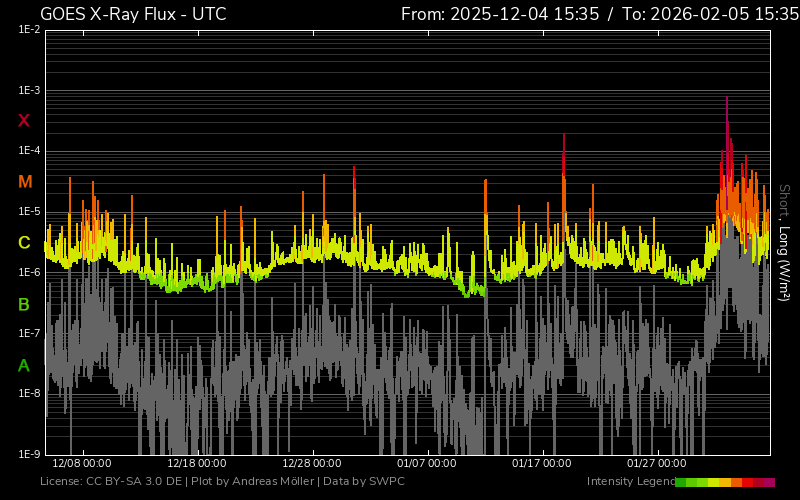Screen dimensions: 800x500
Task: Click the 12/28 00:00 time label
Action: coord(312,464)
